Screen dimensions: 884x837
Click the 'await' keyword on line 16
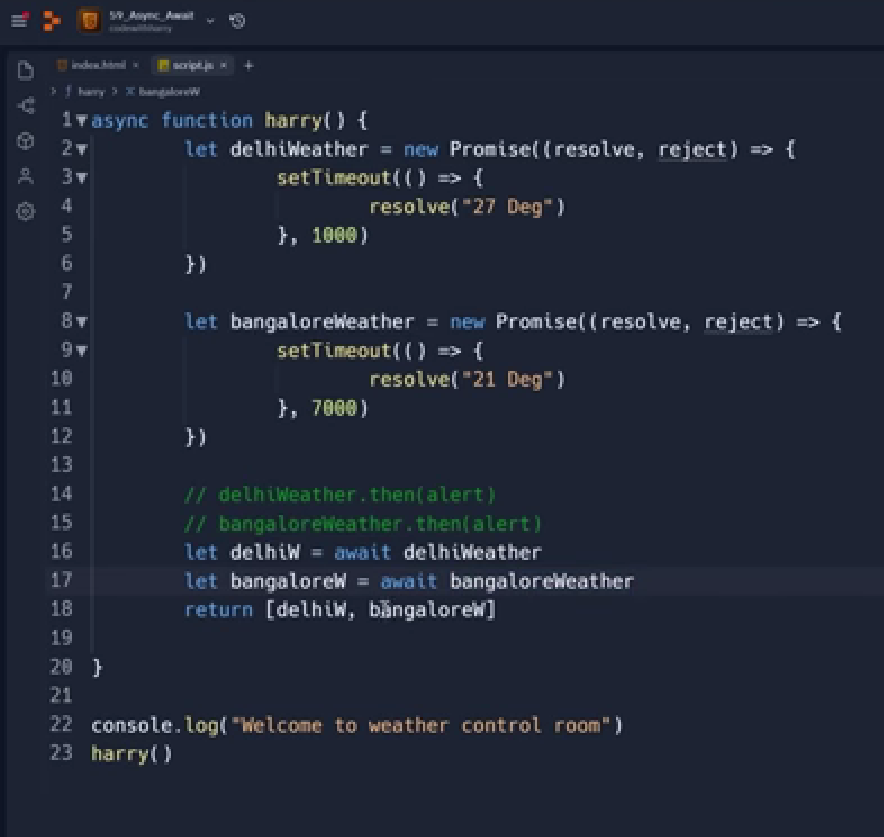pyautogui.click(x=363, y=552)
